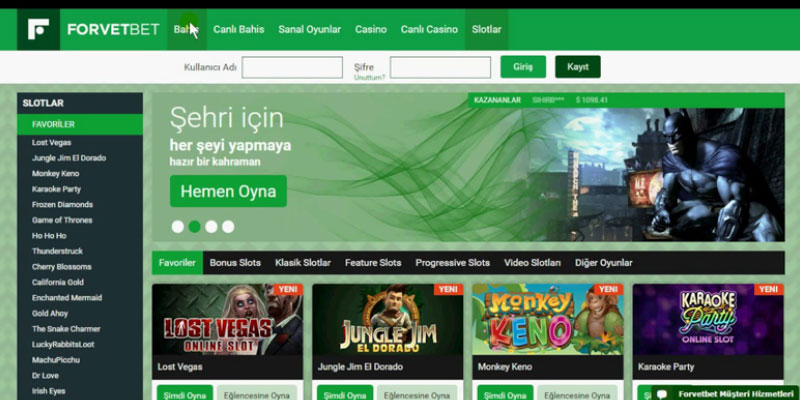Open the Forvetbet customer service chat icon
This screenshot has width=800, height=400.
tap(662, 393)
